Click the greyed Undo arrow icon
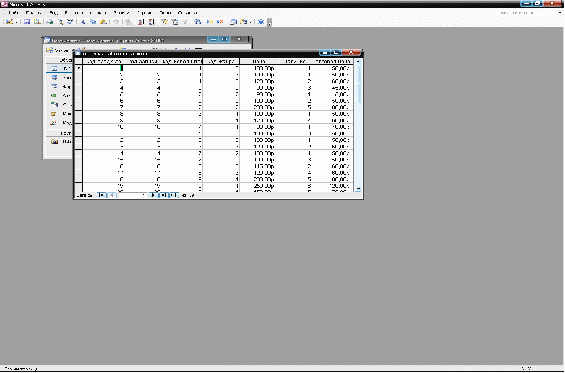Viewport: 565px width, 373px height. coord(115,22)
